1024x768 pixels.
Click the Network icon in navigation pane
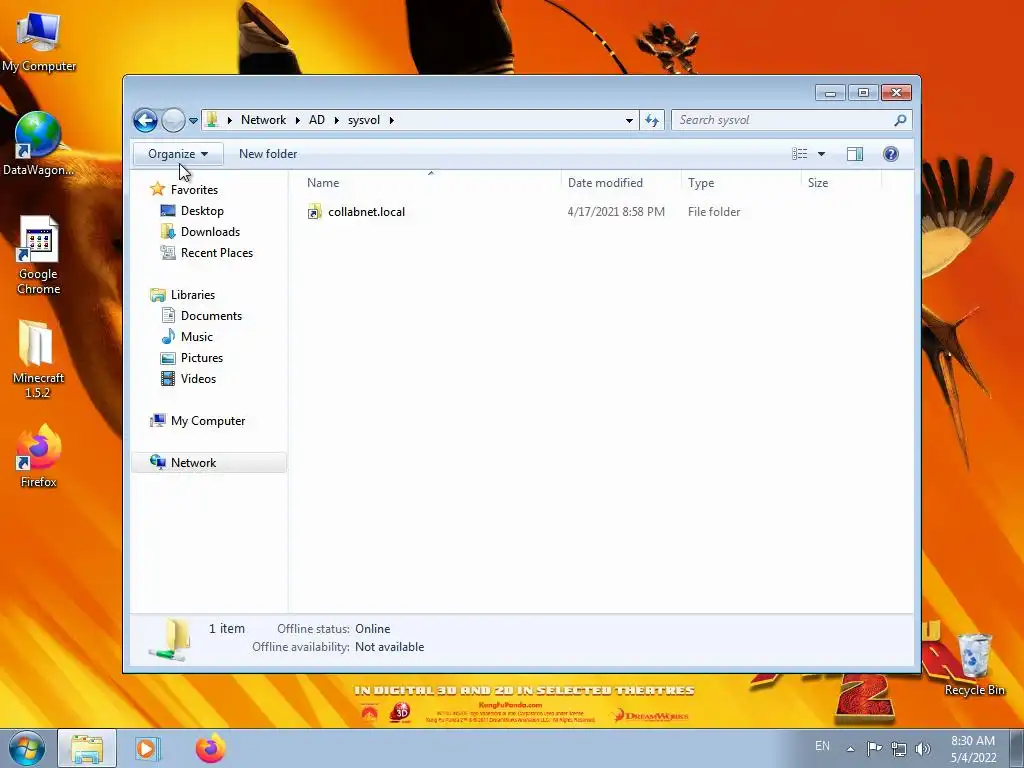(157, 462)
